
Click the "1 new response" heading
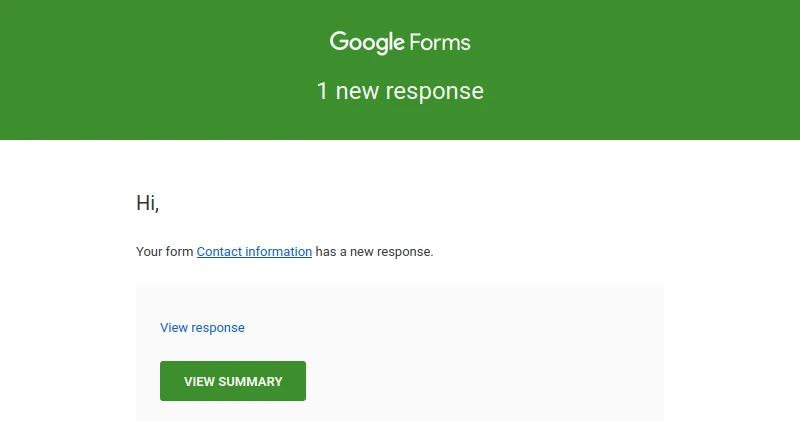(x=400, y=91)
